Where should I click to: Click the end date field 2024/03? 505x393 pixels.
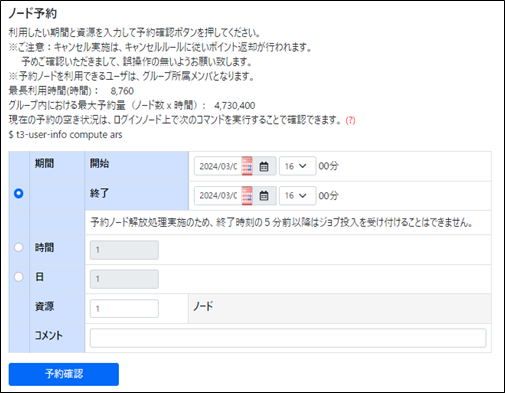(x=218, y=195)
